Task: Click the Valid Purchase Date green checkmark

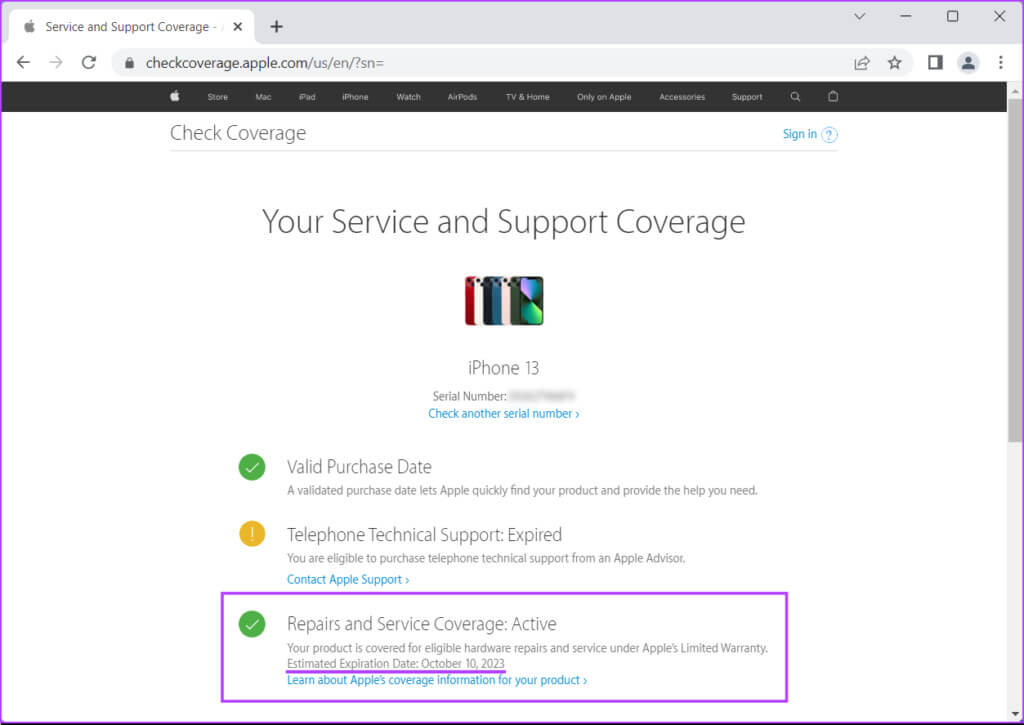Action: (252, 467)
